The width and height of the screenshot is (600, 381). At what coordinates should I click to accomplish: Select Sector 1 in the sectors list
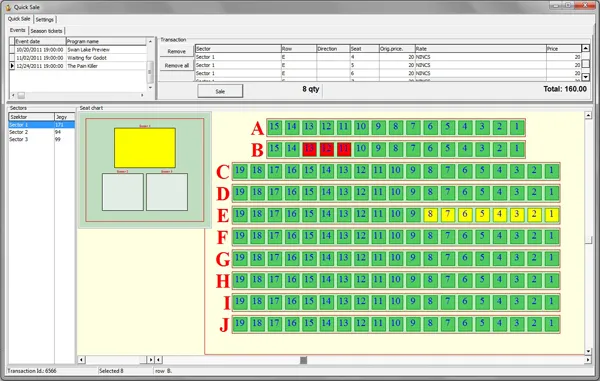[x=42, y=125]
